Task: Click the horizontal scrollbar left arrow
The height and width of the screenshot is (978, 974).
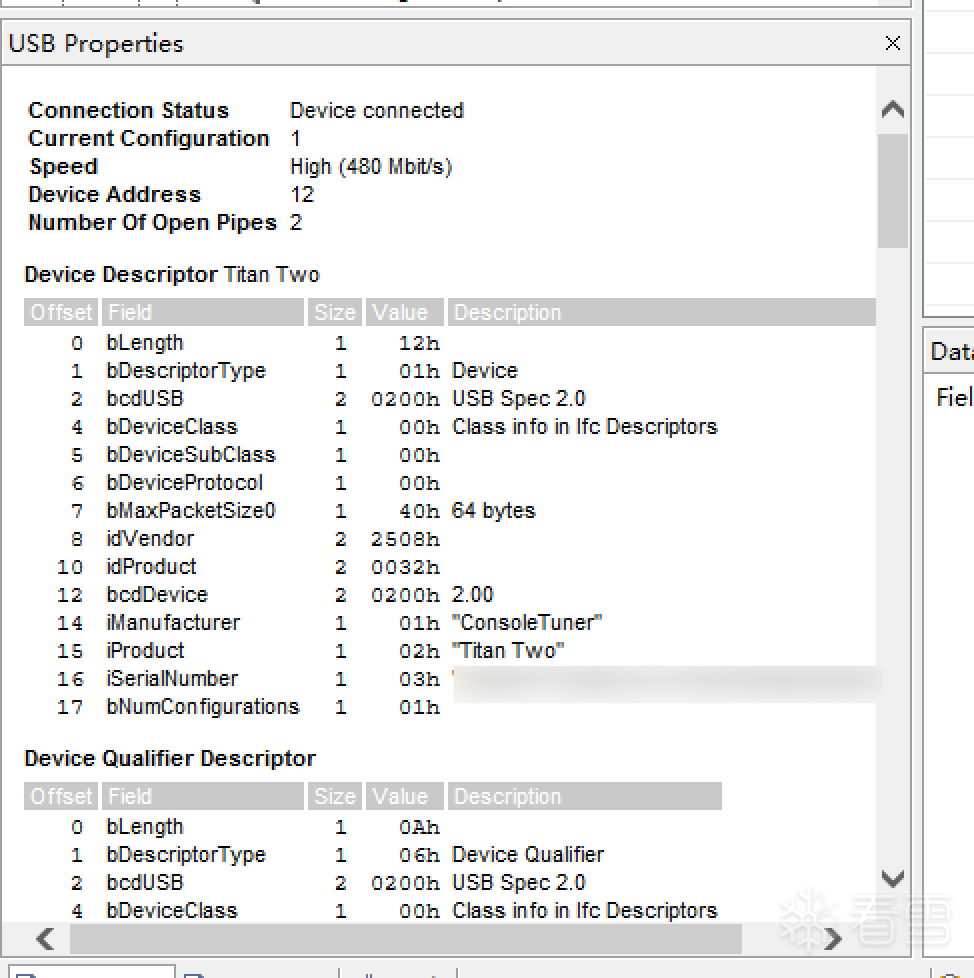Action: click(45, 939)
